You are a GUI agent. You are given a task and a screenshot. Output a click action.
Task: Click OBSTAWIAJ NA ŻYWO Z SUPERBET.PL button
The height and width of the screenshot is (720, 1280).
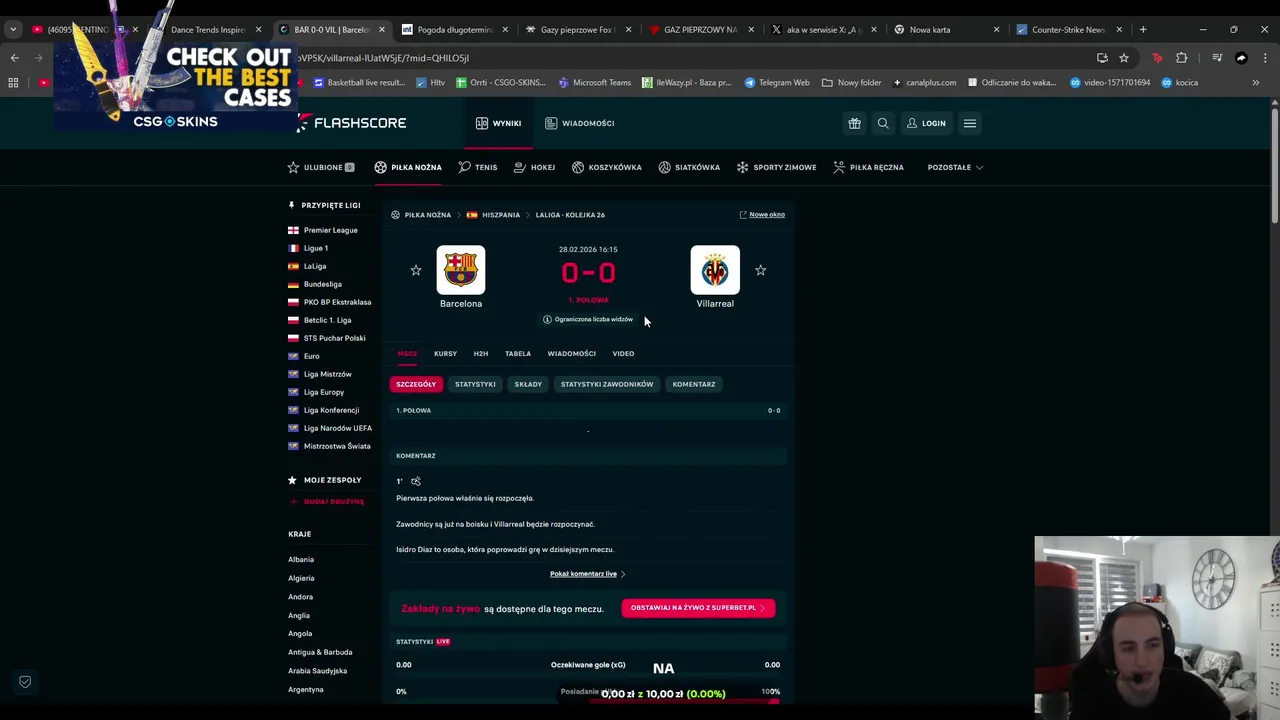point(698,607)
